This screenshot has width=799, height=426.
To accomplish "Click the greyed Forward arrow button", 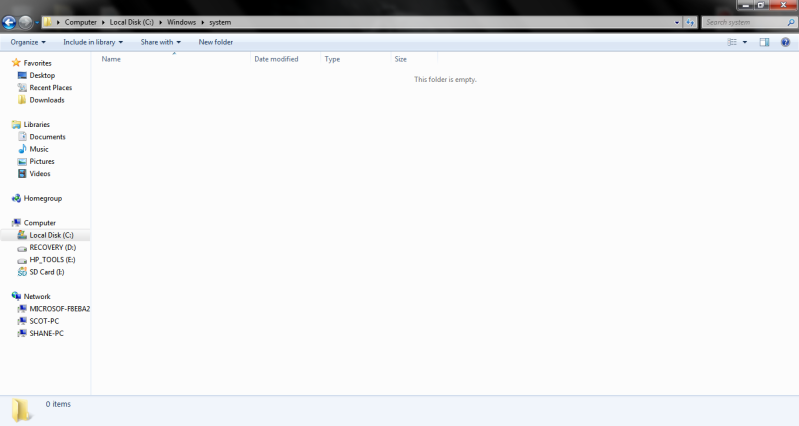I will [25, 22].
